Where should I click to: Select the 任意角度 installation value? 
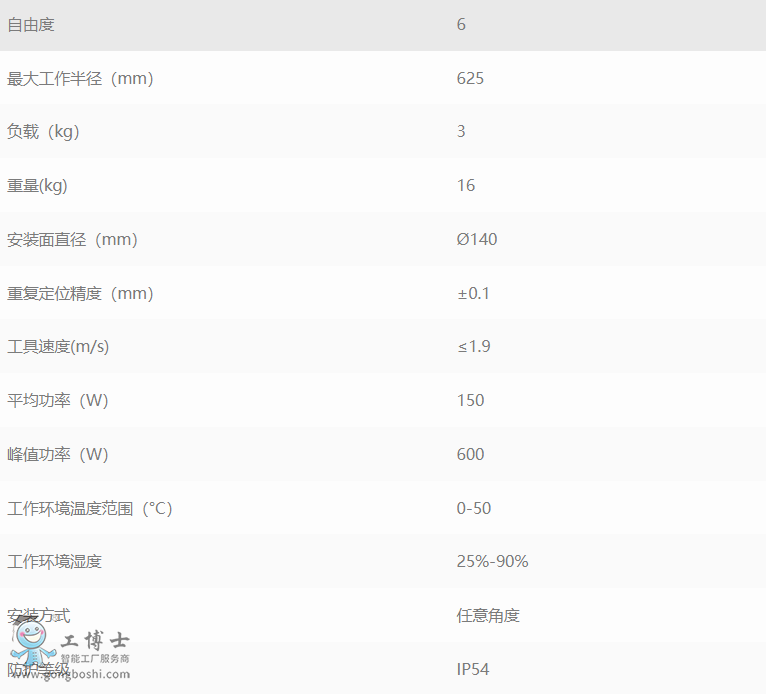pyautogui.click(x=488, y=615)
